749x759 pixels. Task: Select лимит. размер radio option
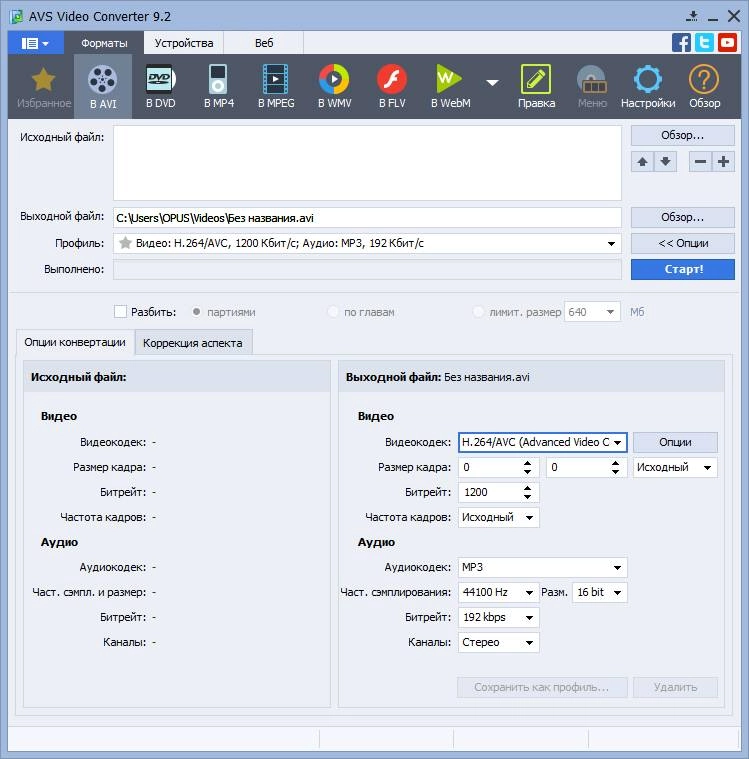pyautogui.click(x=478, y=312)
